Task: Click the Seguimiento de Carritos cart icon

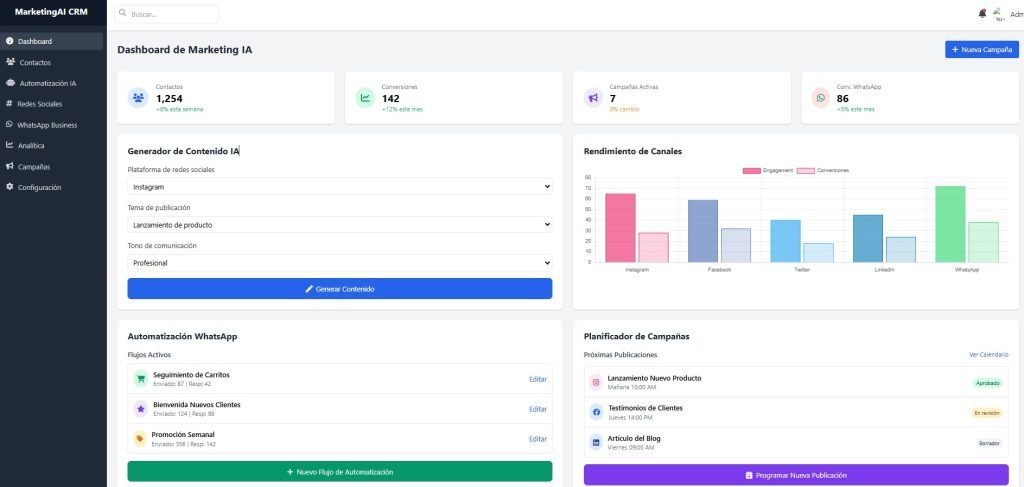Action: 140,379
